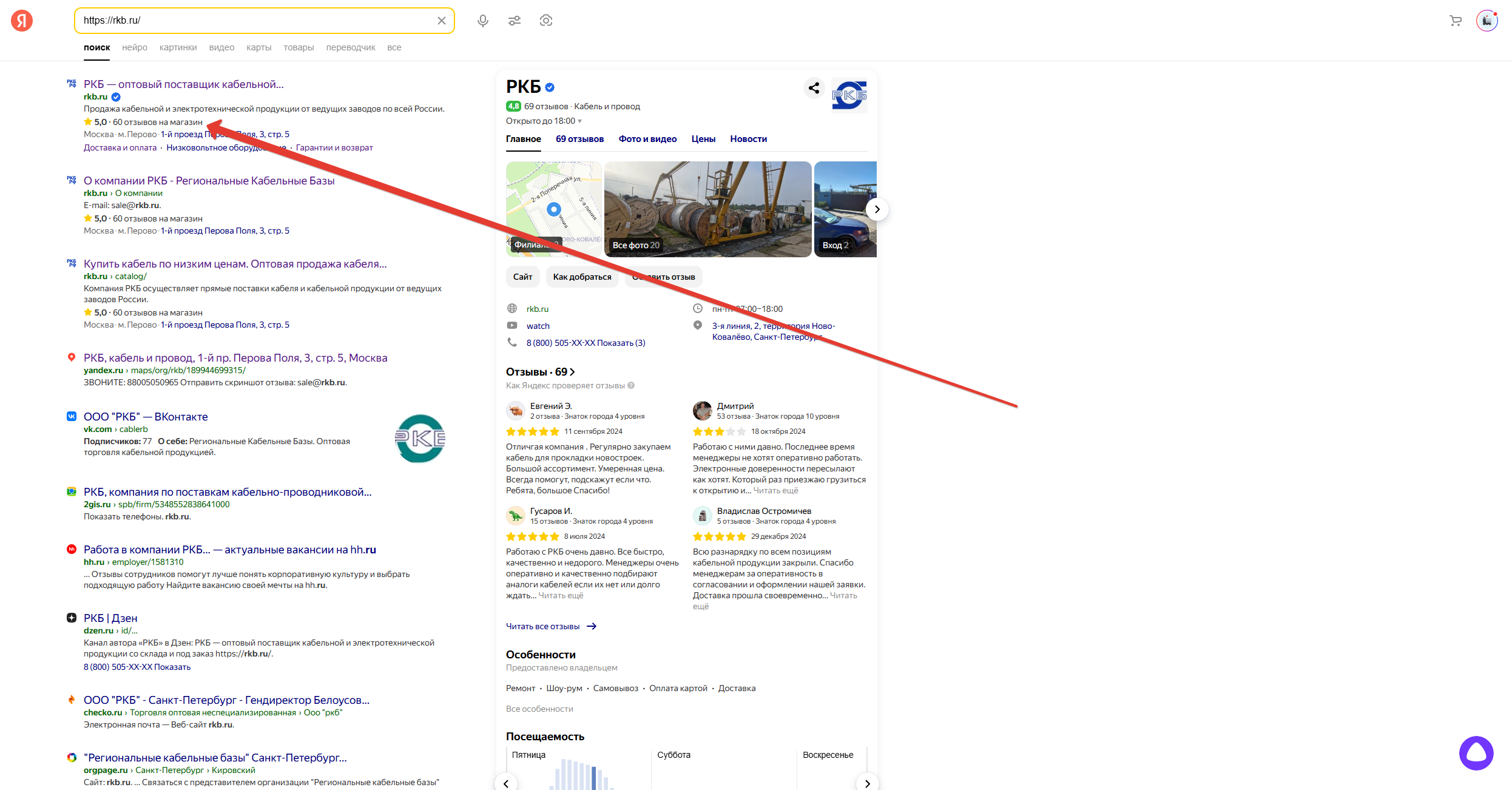1512x790 pixels.
Task: Expand Дмитрий's review with 'Читать ещё'
Action: coord(775,490)
